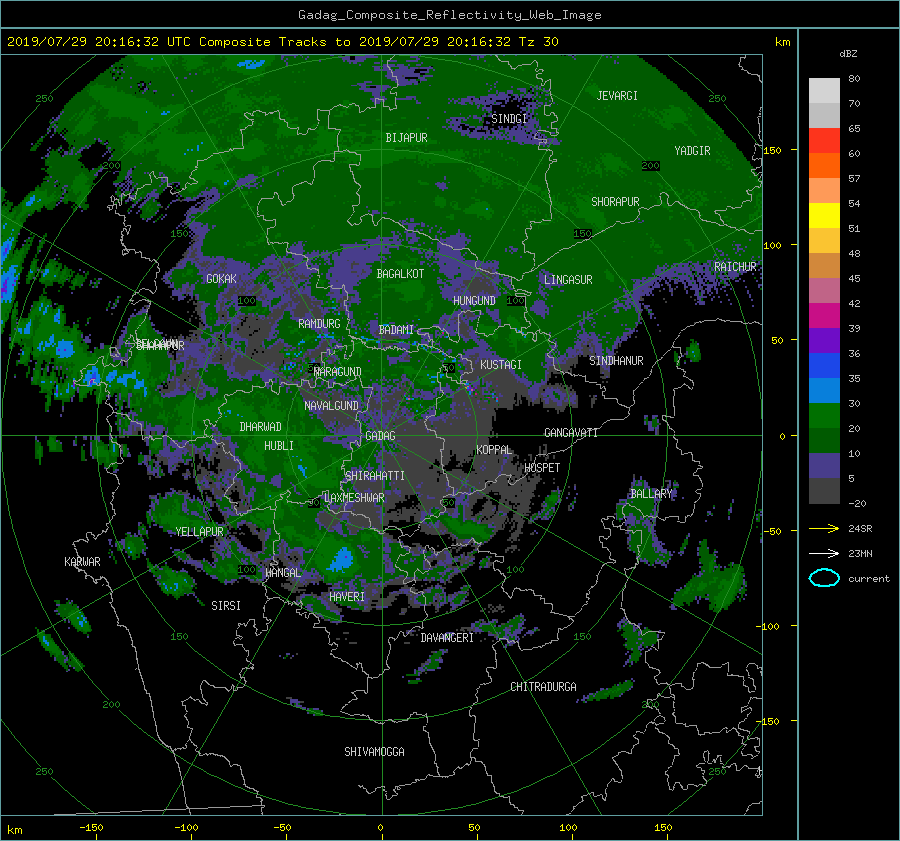Click the 'HUBLI' label on the map
Viewport: 900px width, 841px height.
pyautogui.click(x=279, y=446)
